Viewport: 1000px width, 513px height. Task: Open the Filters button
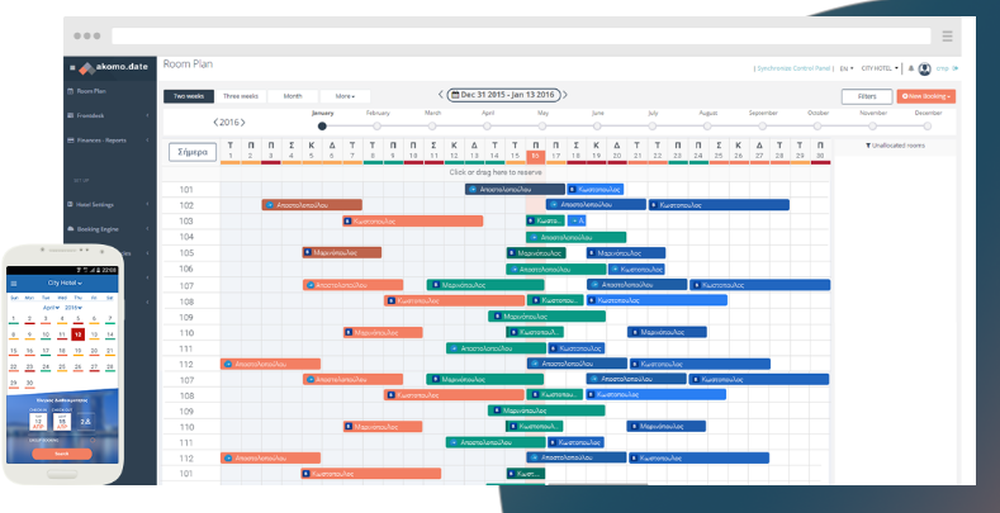pyautogui.click(x=867, y=96)
